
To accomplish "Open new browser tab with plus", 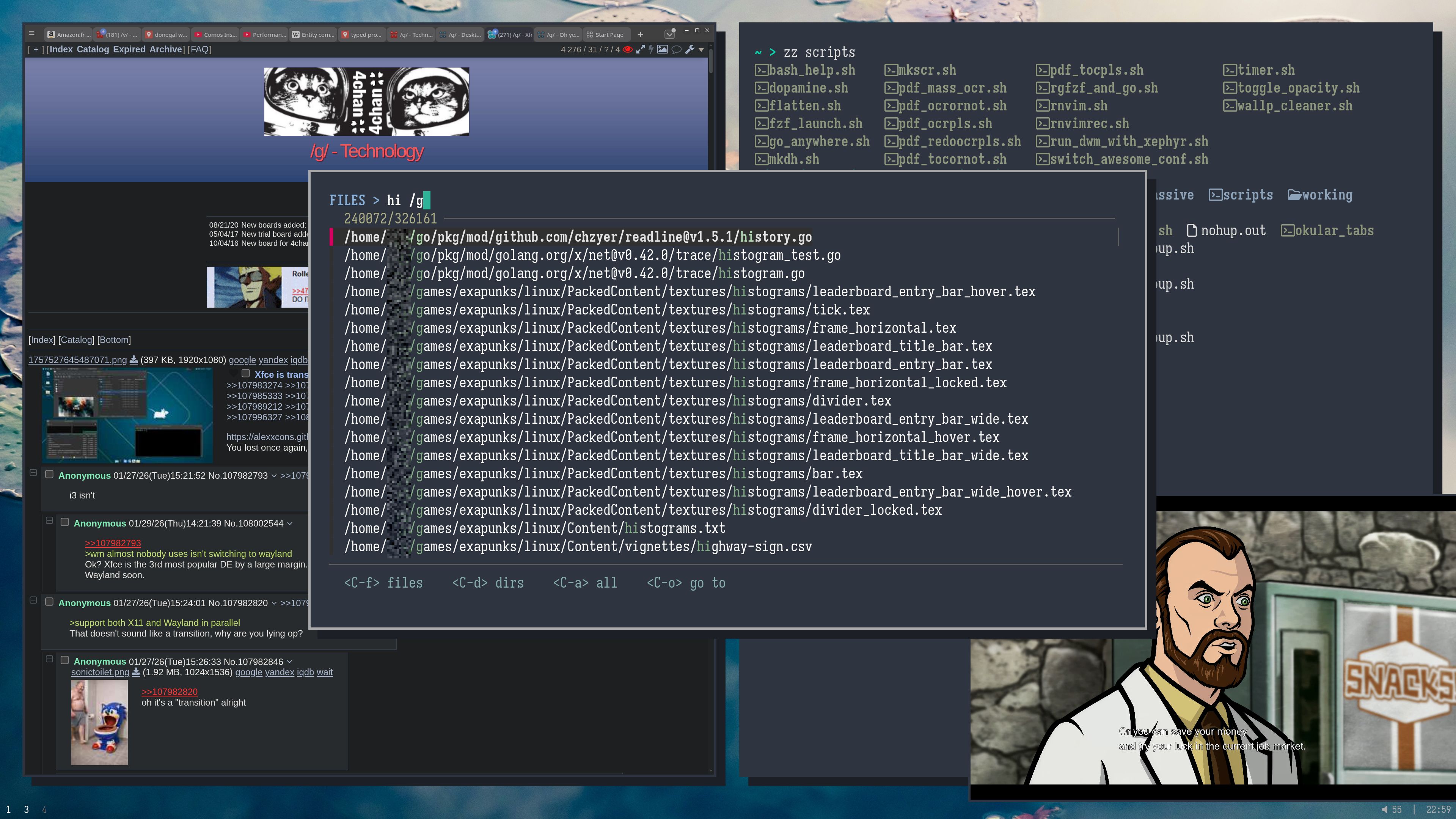I will [x=640, y=35].
